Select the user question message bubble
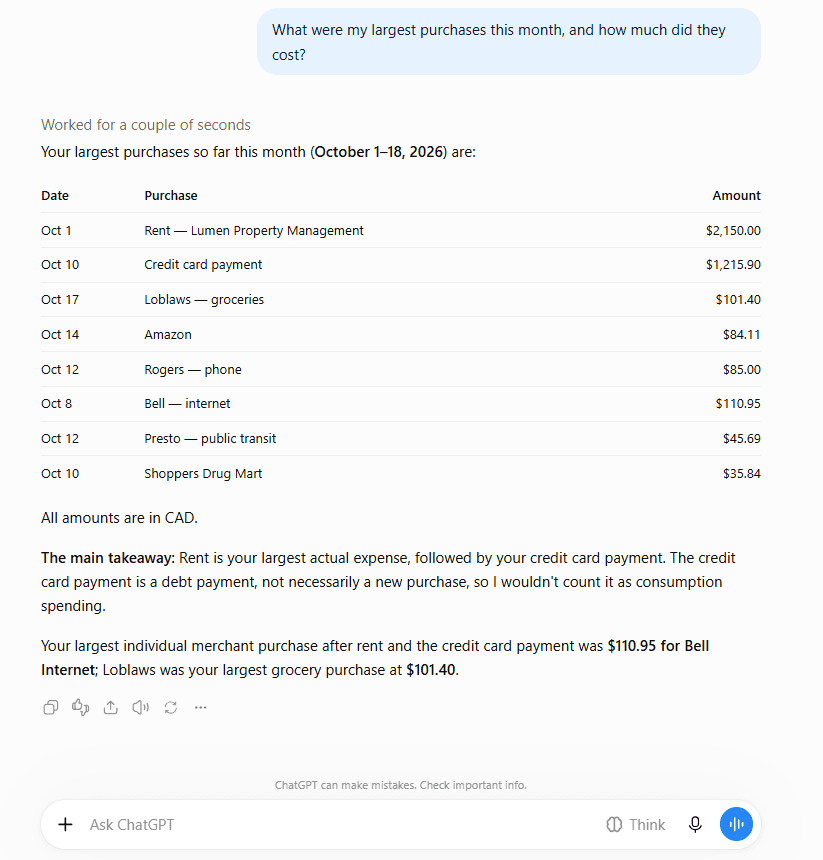 (x=509, y=42)
